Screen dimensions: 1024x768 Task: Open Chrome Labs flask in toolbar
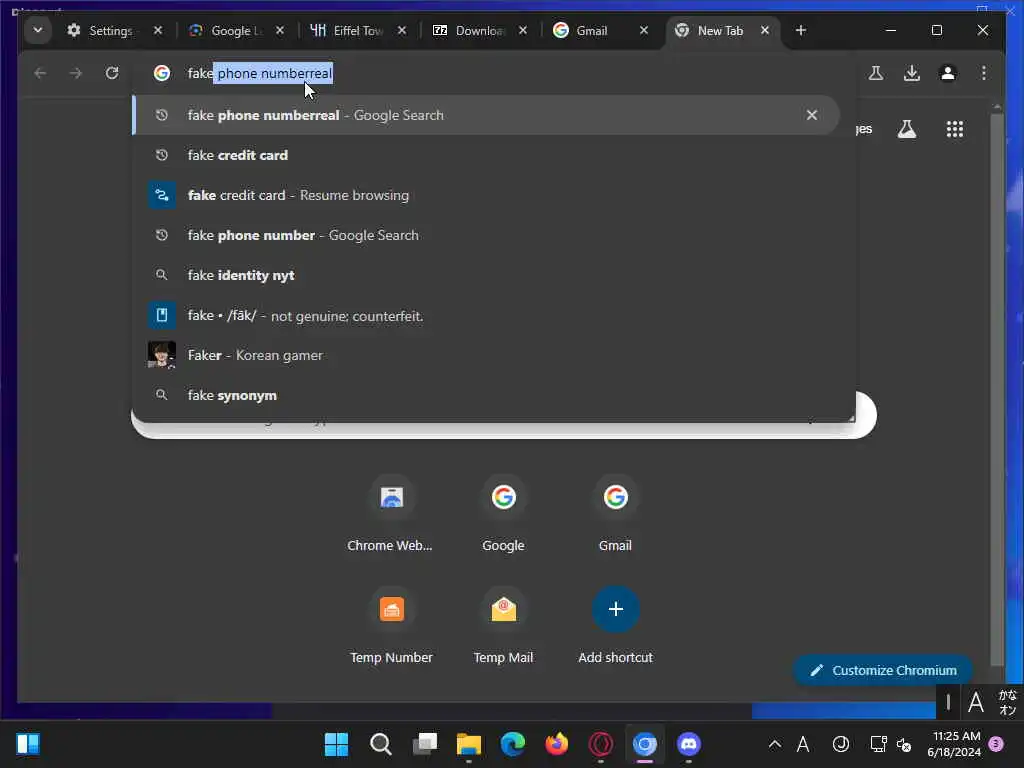[876, 73]
